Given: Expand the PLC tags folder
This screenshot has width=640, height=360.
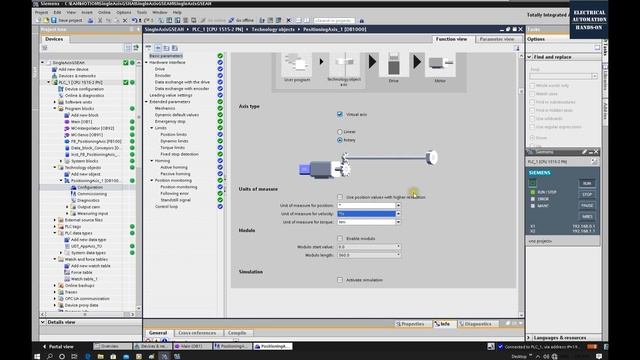Looking at the screenshot, I should [x=55, y=227].
